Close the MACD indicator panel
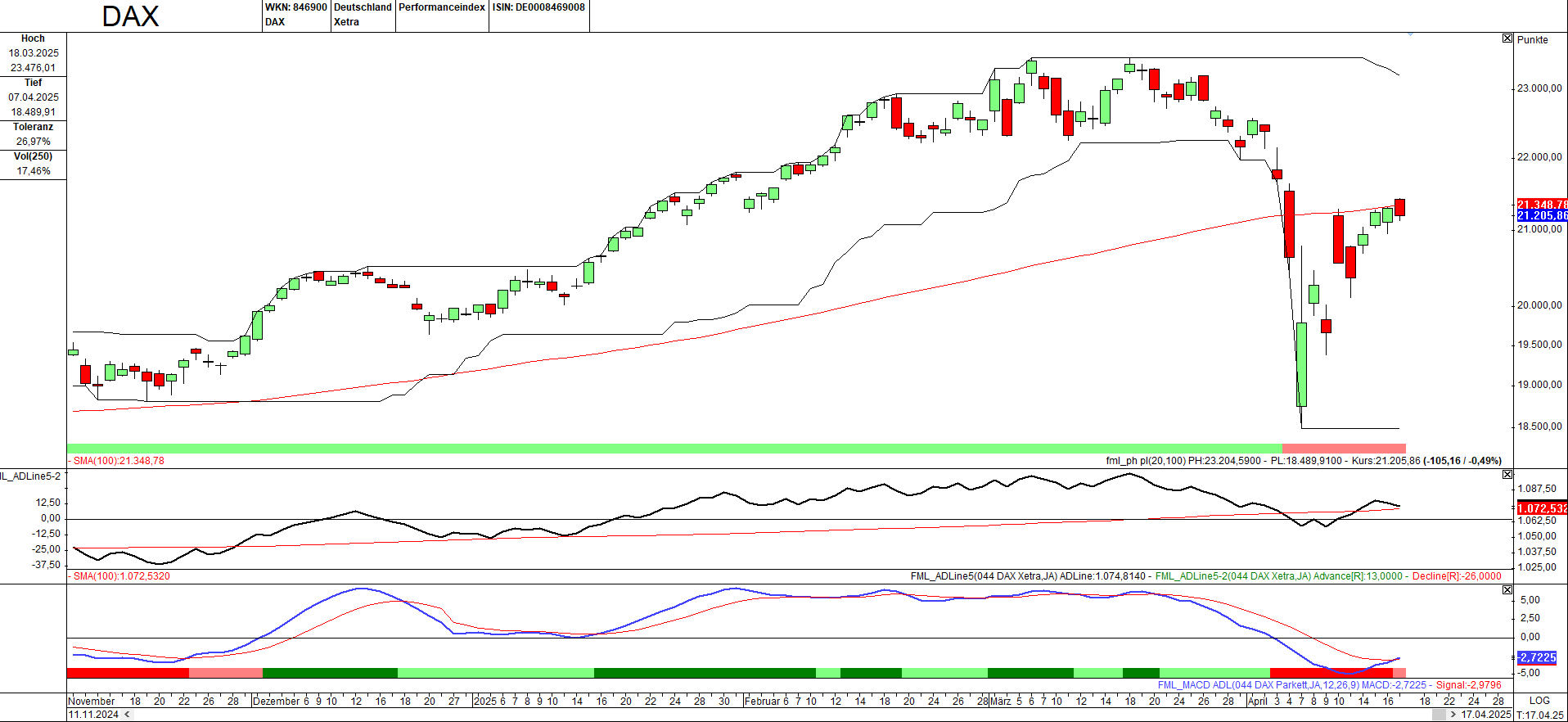The width and height of the screenshot is (1568, 722). tap(1507, 590)
